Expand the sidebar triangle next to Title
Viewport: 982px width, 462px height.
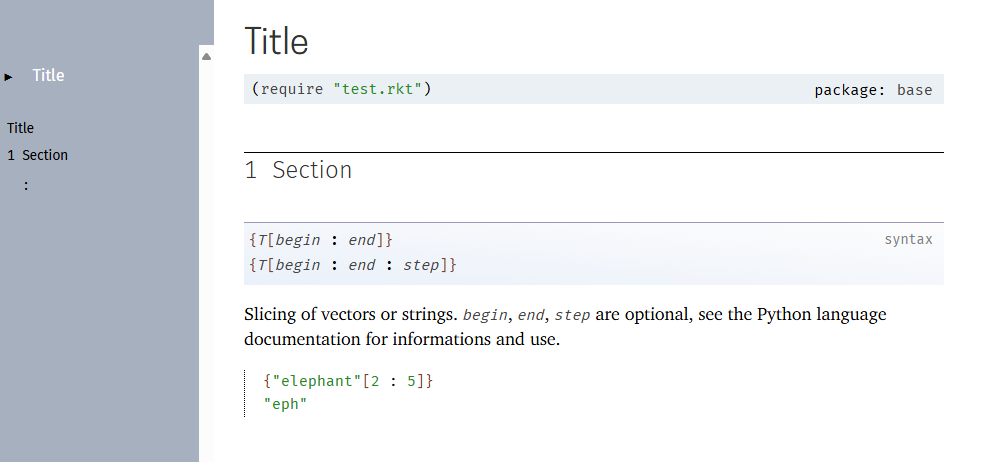click(9, 77)
